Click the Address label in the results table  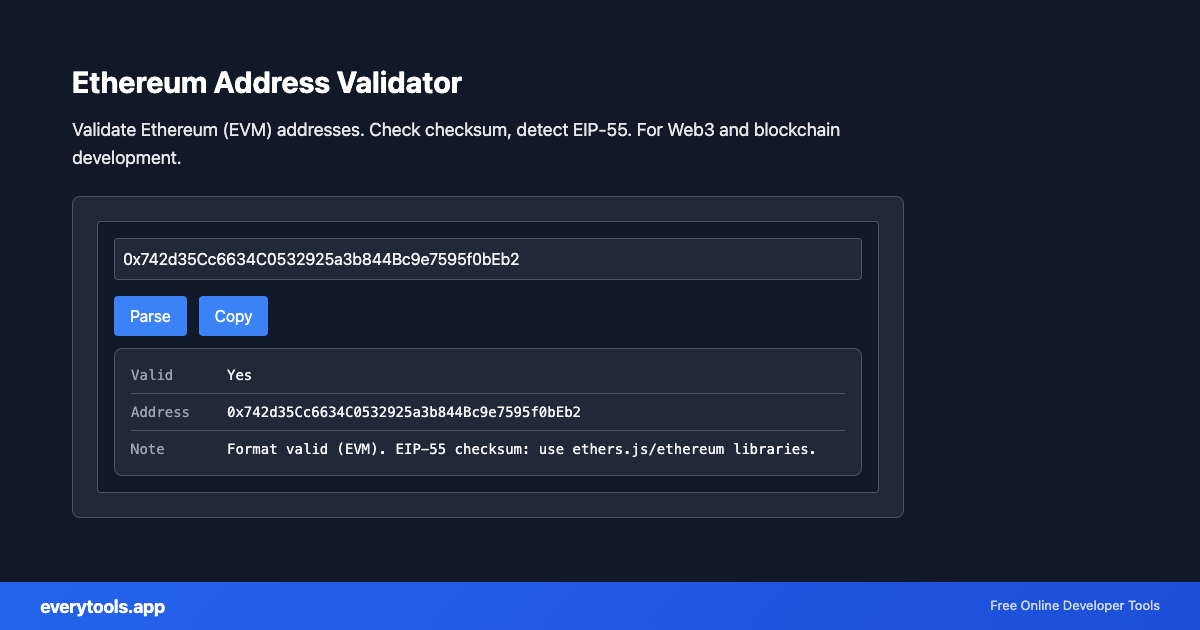(x=161, y=411)
